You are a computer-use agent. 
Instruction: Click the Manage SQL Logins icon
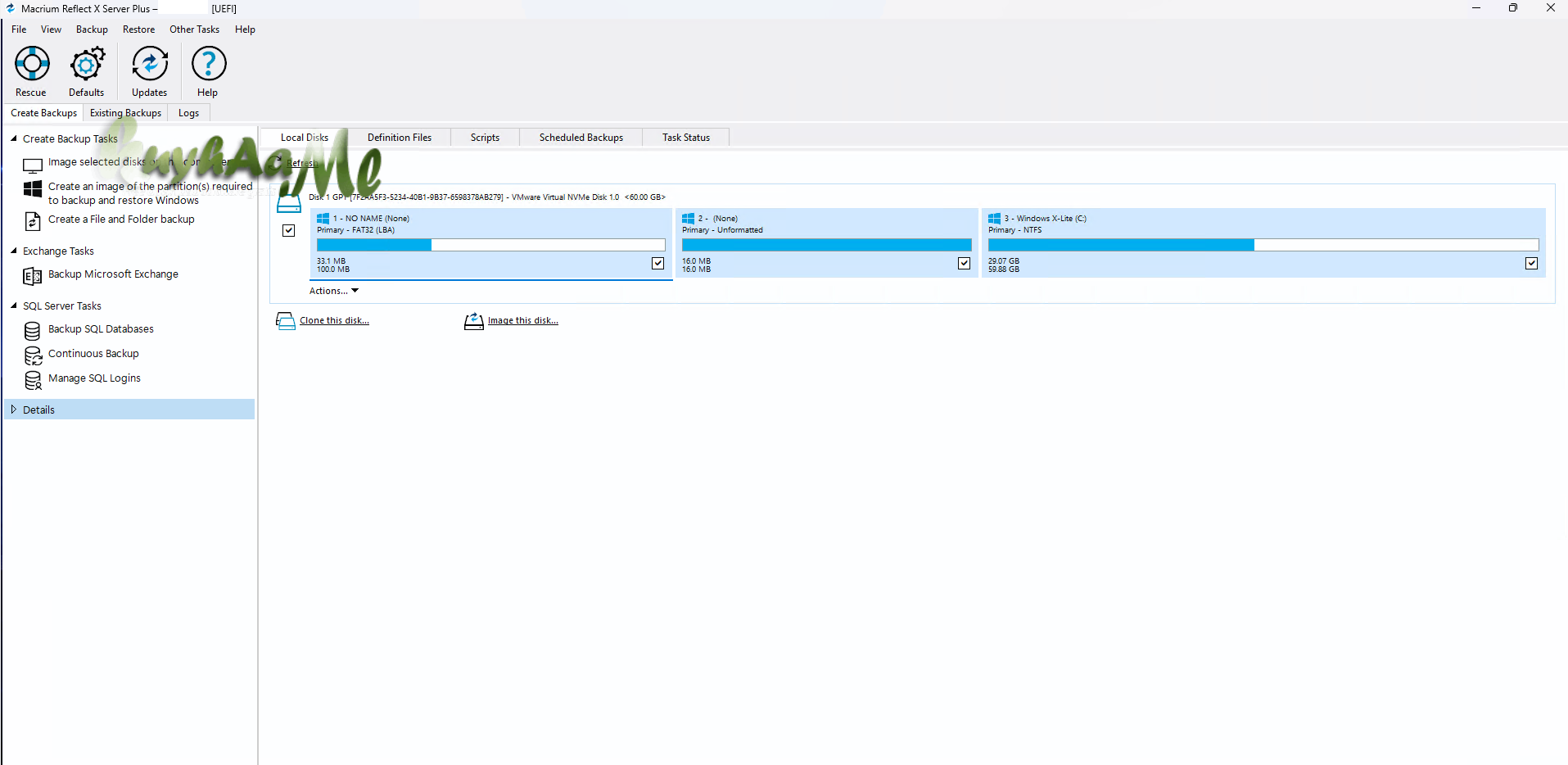tap(33, 380)
